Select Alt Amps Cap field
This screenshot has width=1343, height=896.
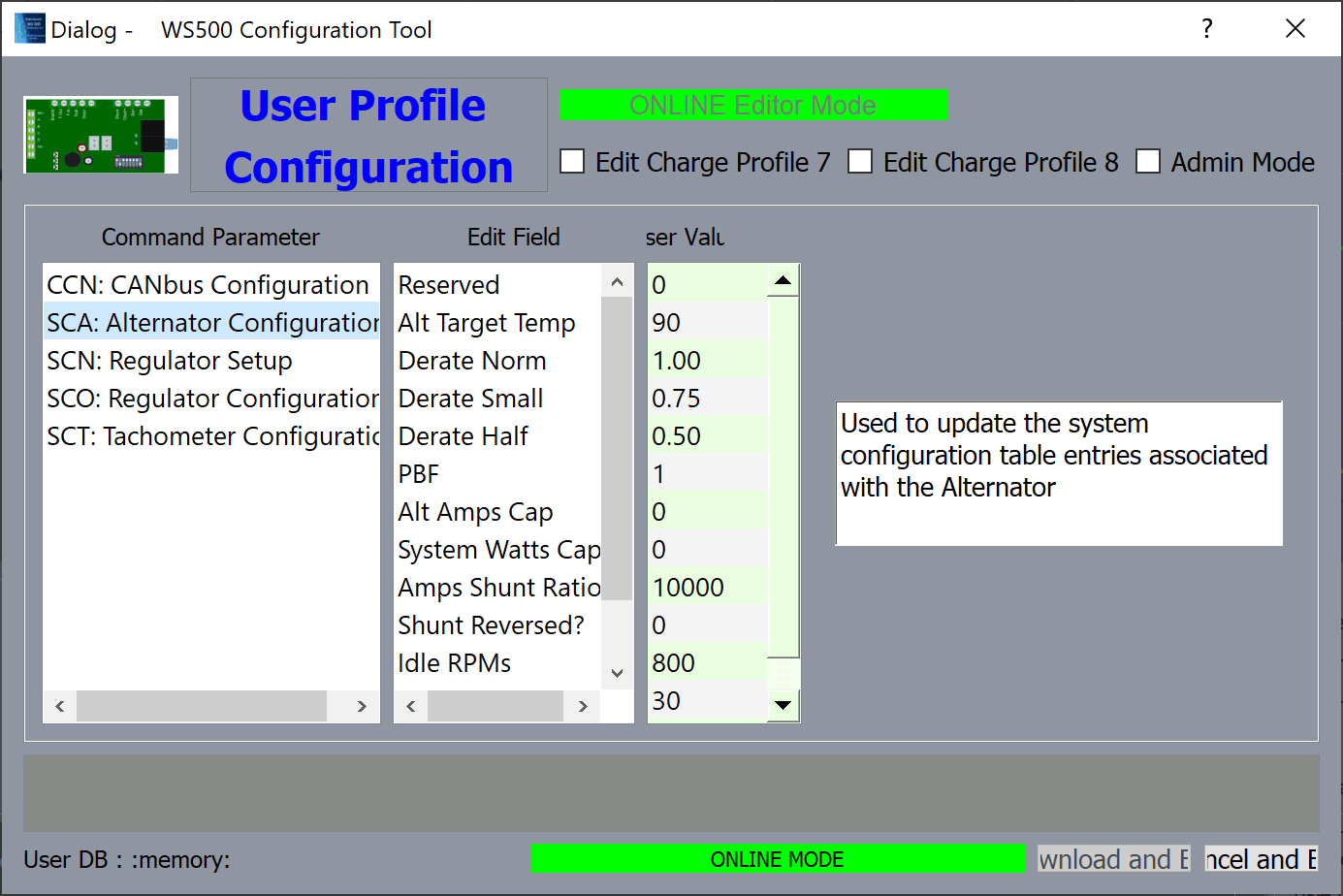498,511
